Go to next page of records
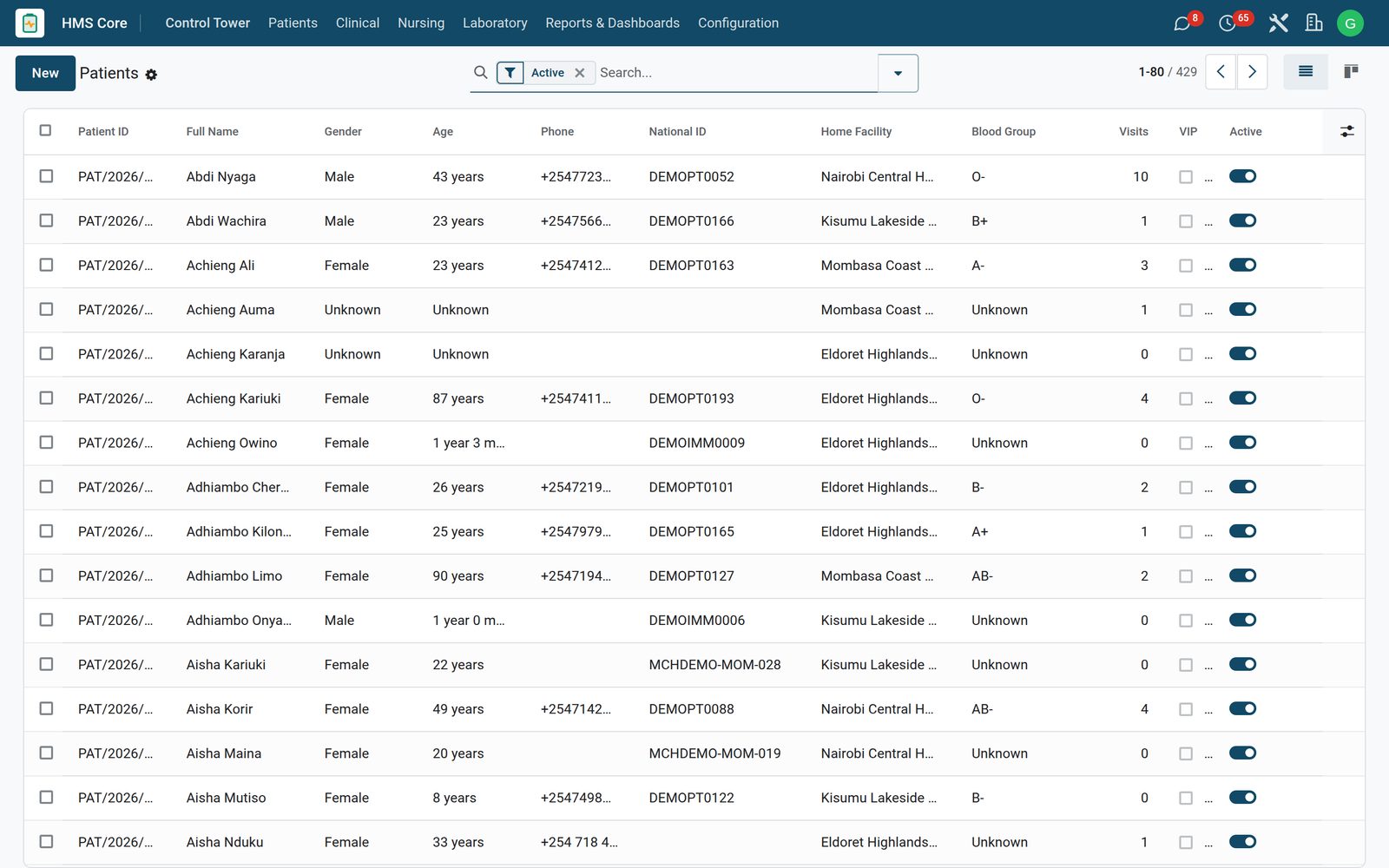1389x868 pixels. click(x=1252, y=72)
